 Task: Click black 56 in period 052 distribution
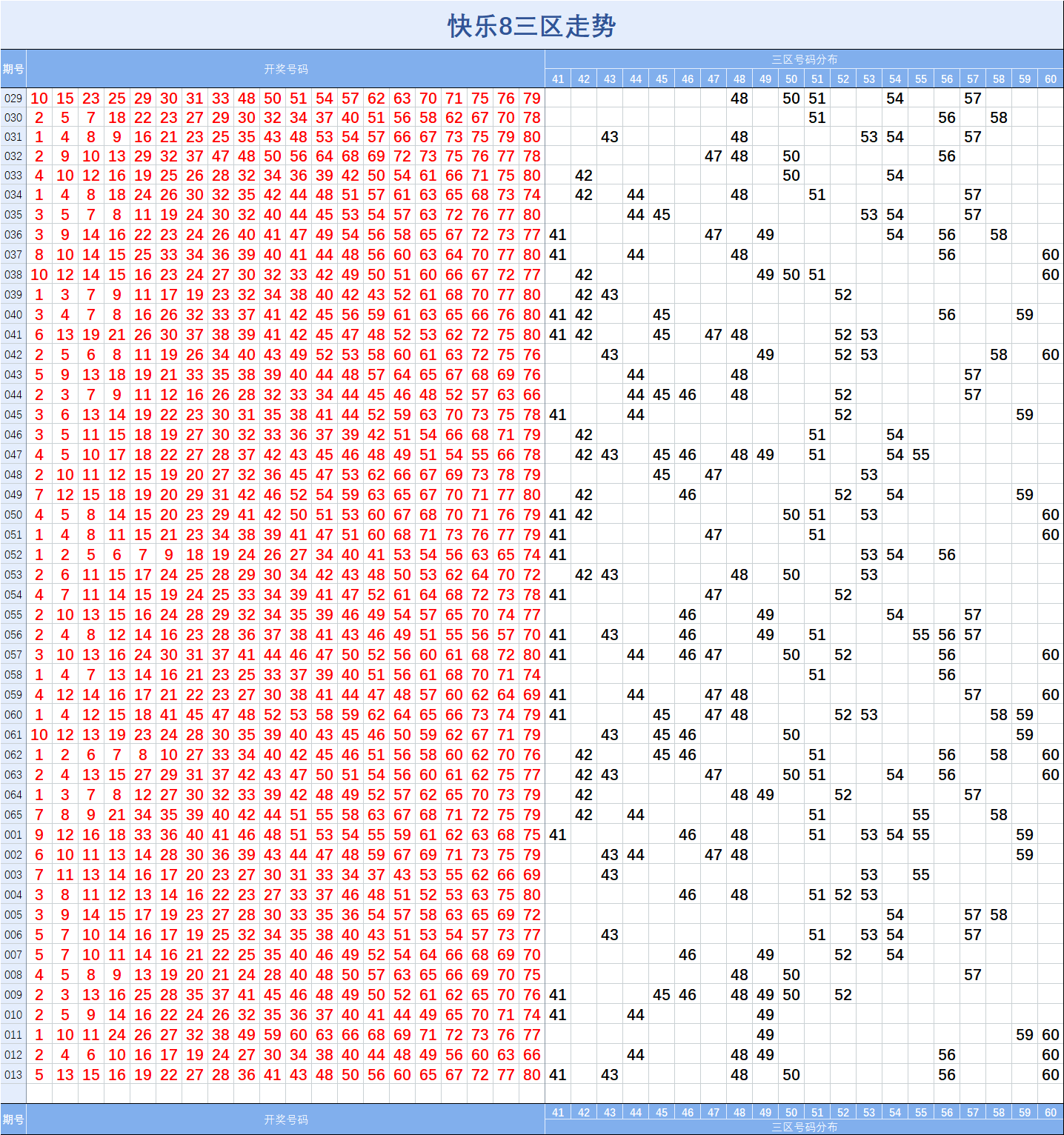coord(947,555)
